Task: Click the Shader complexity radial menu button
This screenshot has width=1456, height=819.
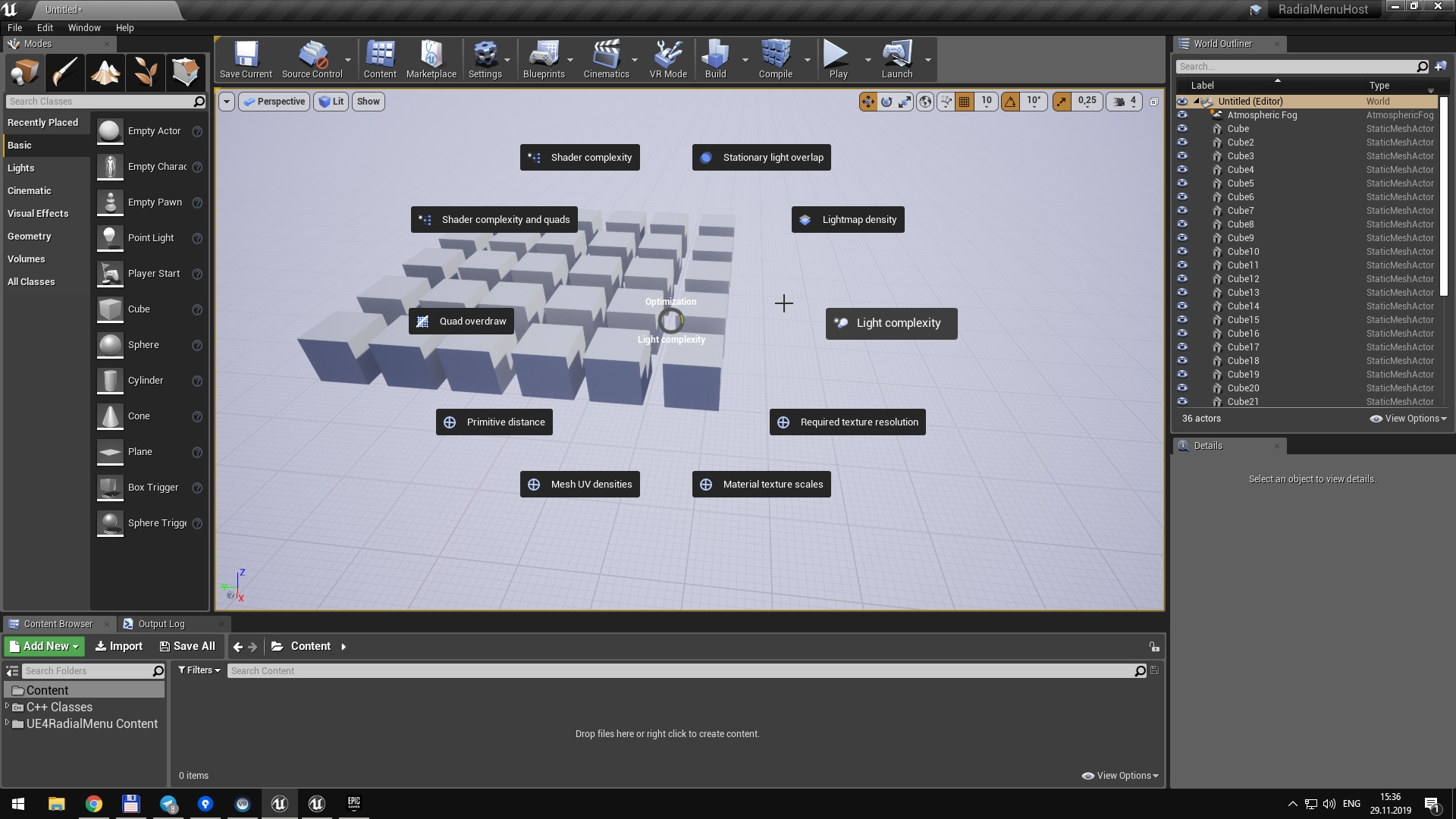Action: click(580, 158)
